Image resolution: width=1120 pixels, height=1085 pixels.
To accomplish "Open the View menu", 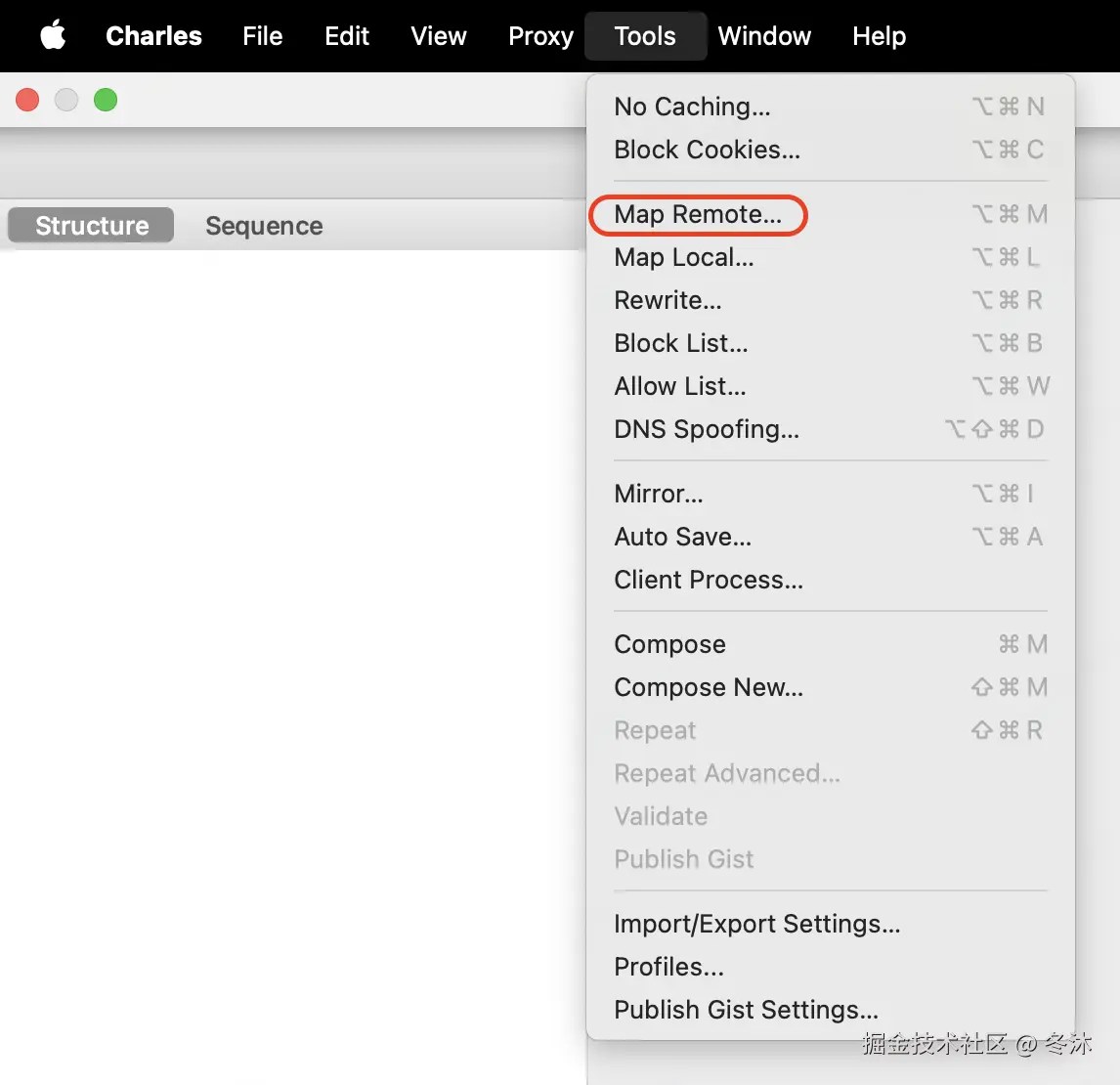I will click(438, 36).
